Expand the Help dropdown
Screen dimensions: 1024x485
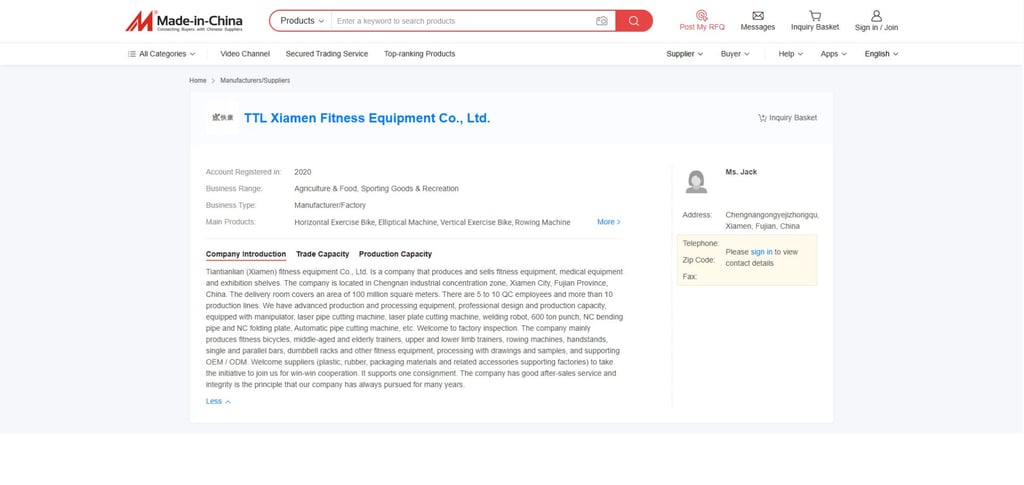(790, 54)
